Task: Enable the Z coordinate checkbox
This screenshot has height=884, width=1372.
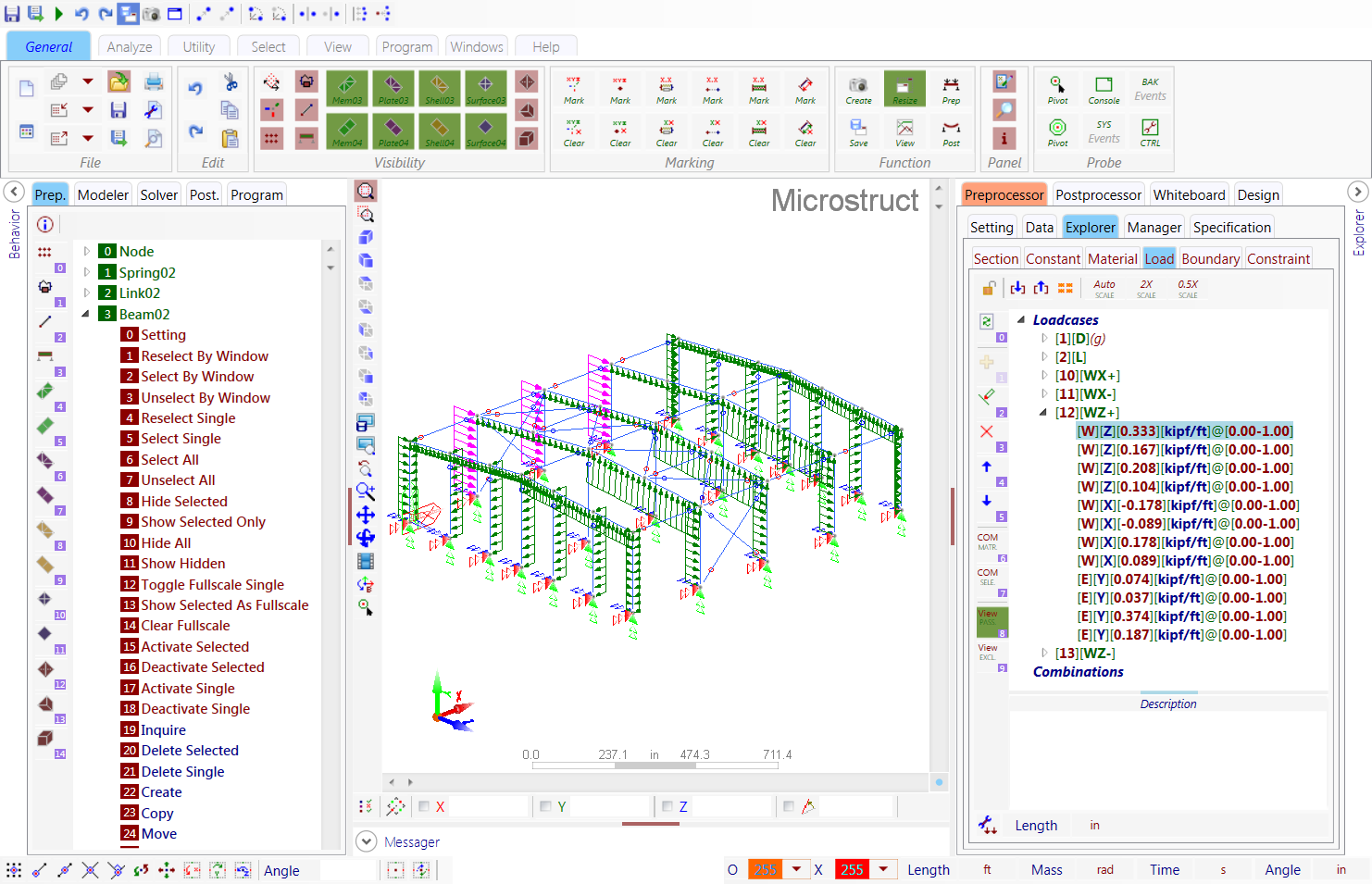Action: 667,806
